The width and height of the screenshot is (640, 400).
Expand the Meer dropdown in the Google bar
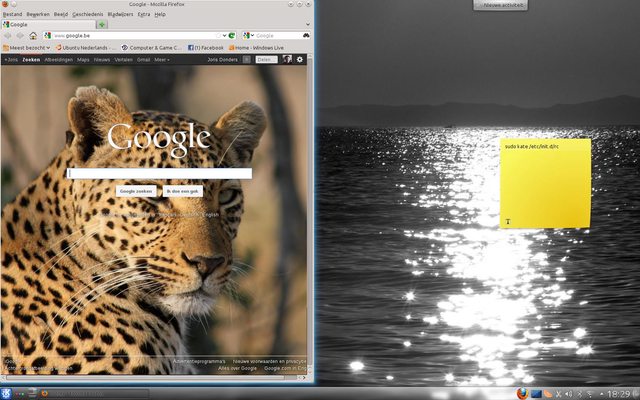click(162, 60)
